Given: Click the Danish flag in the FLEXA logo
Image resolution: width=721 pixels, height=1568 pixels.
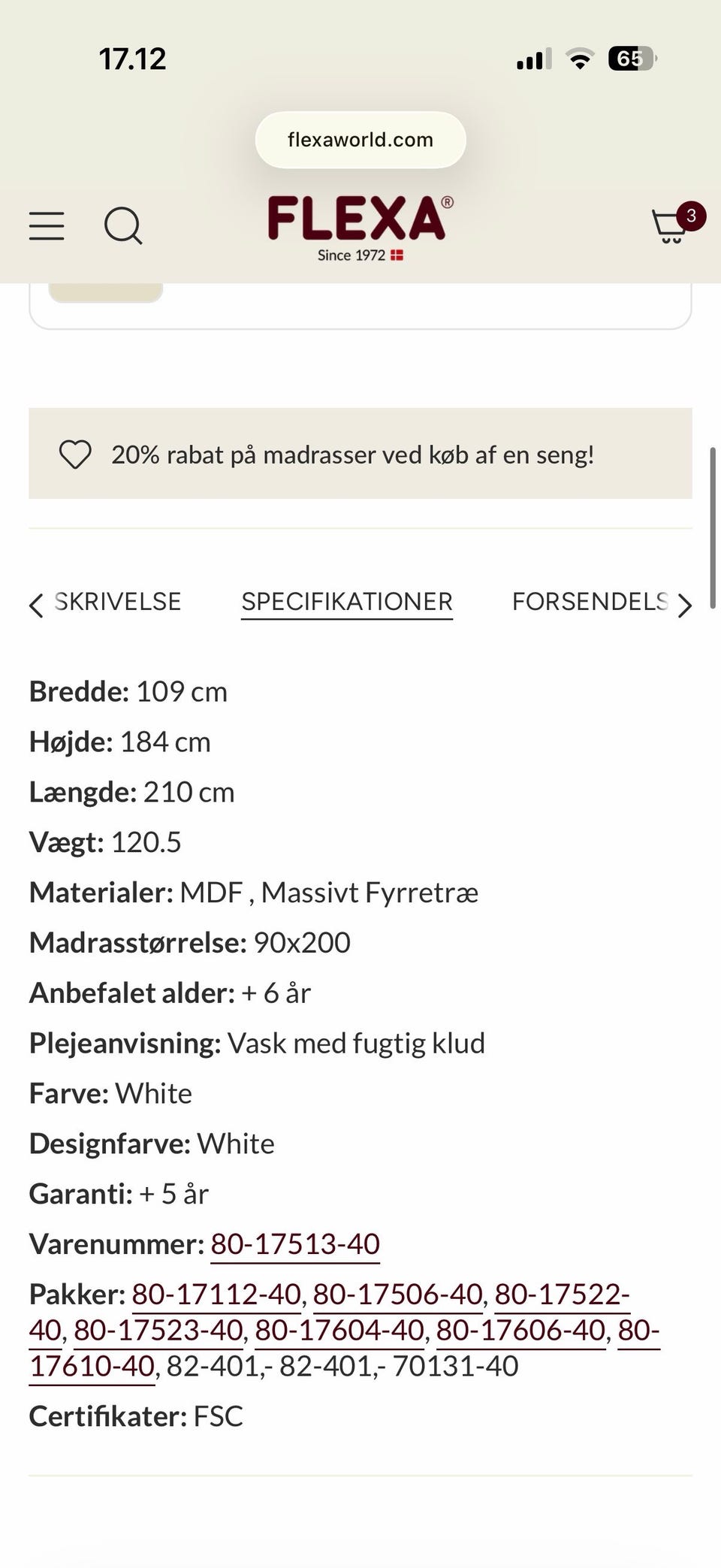Looking at the screenshot, I should click(396, 255).
